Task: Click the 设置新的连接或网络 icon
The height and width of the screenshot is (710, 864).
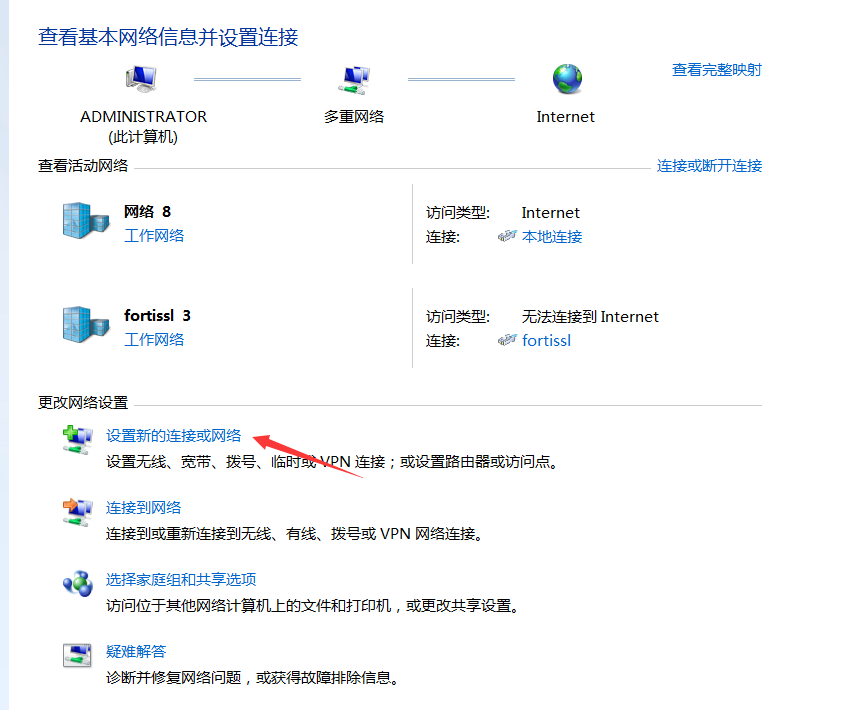Action: tap(77, 439)
